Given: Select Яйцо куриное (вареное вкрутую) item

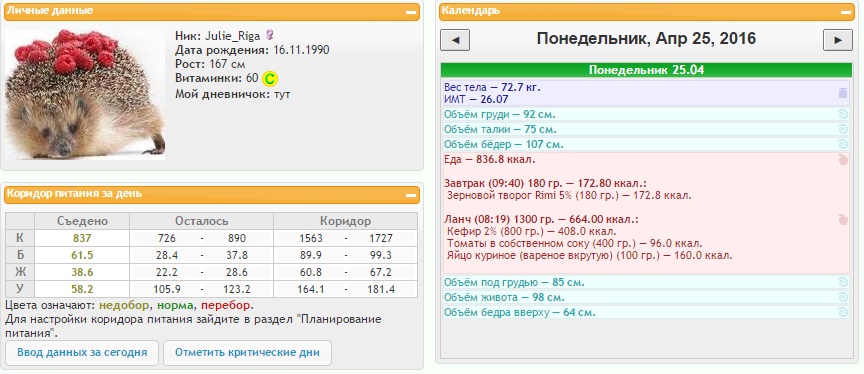Looking at the screenshot, I should click(x=590, y=256).
